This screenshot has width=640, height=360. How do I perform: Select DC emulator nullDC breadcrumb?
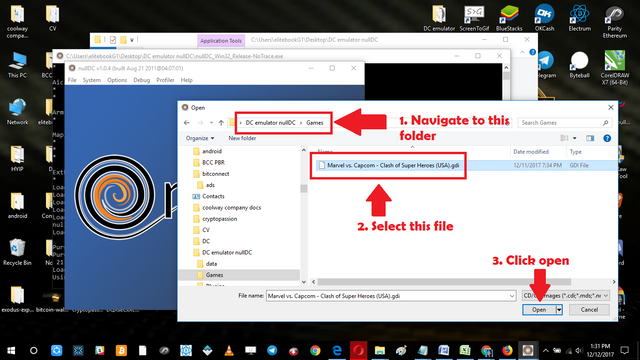click(270, 122)
